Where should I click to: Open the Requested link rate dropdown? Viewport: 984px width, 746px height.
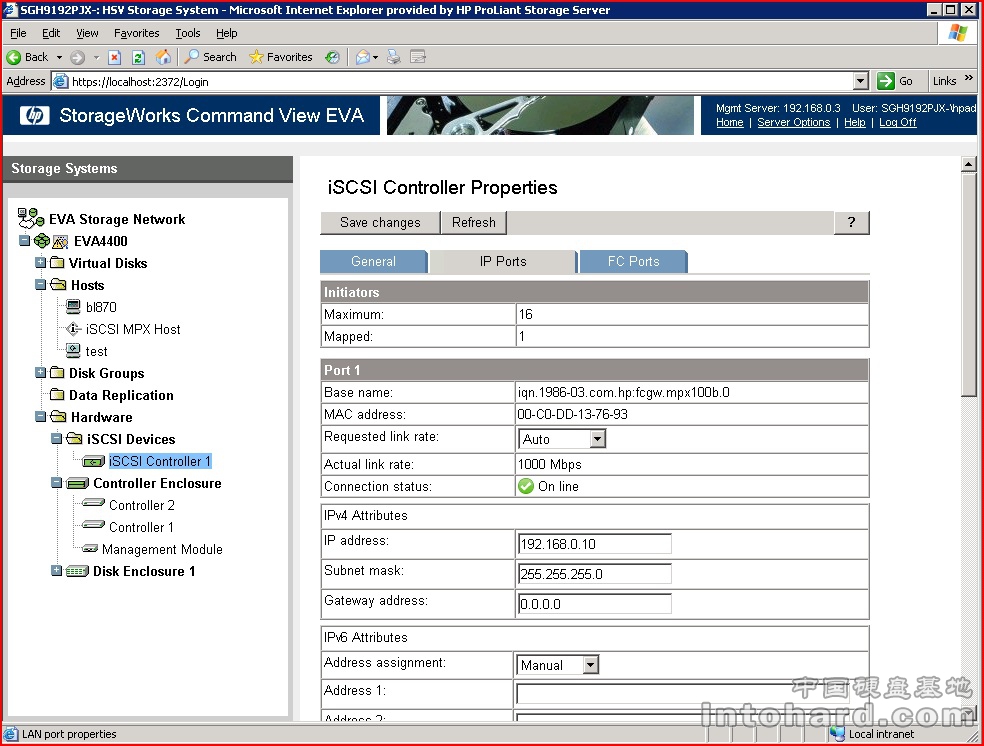click(598, 439)
